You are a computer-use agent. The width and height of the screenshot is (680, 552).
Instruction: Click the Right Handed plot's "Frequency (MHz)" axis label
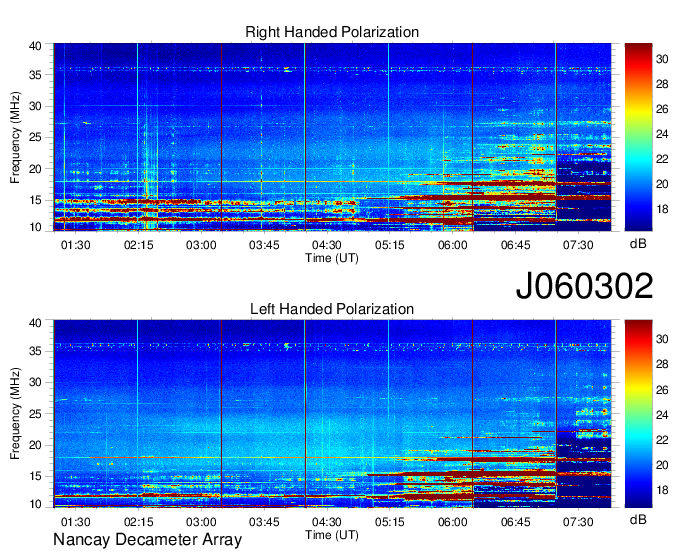click(15, 137)
